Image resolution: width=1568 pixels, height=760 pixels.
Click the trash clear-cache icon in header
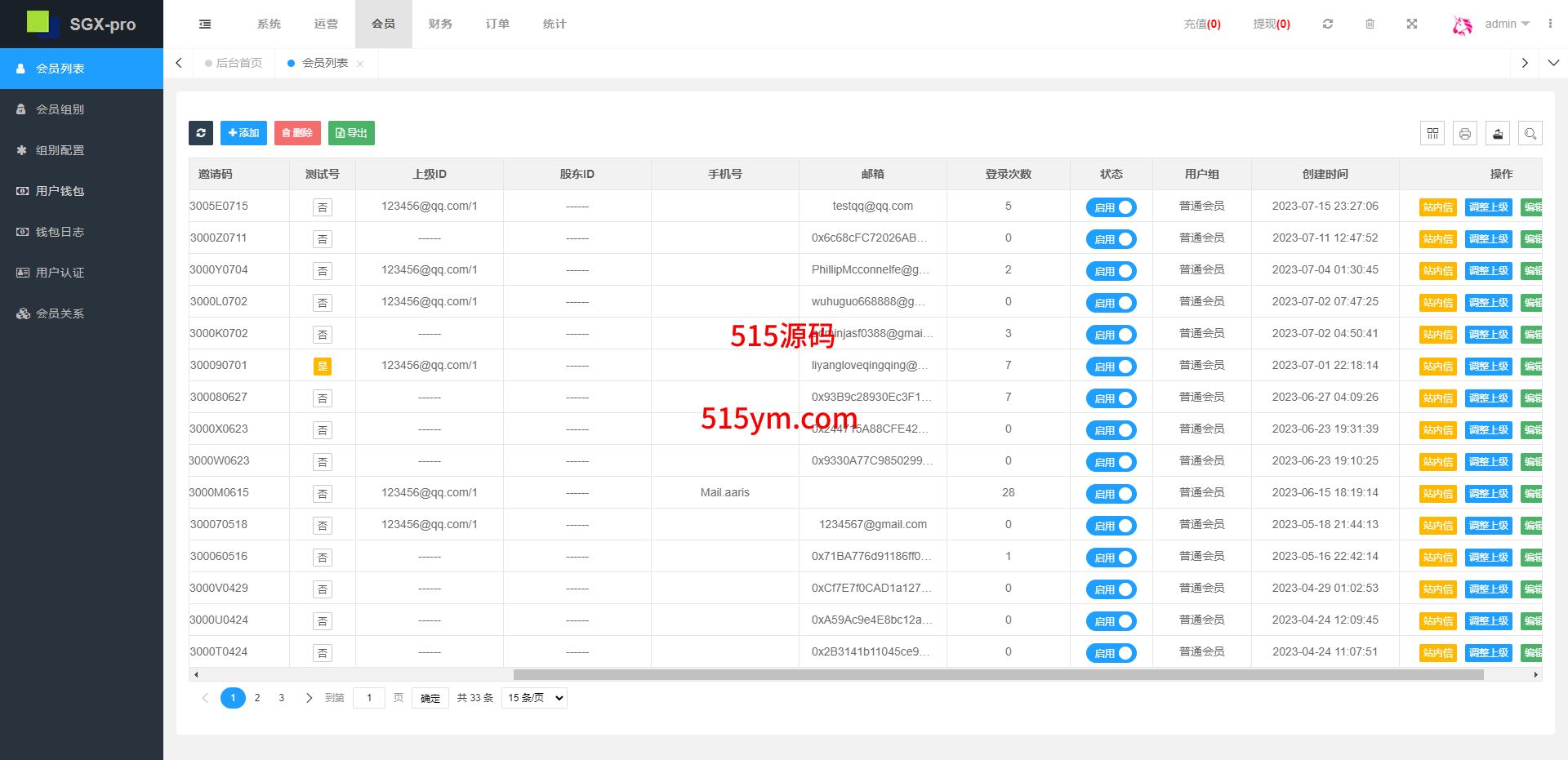[x=1370, y=24]
